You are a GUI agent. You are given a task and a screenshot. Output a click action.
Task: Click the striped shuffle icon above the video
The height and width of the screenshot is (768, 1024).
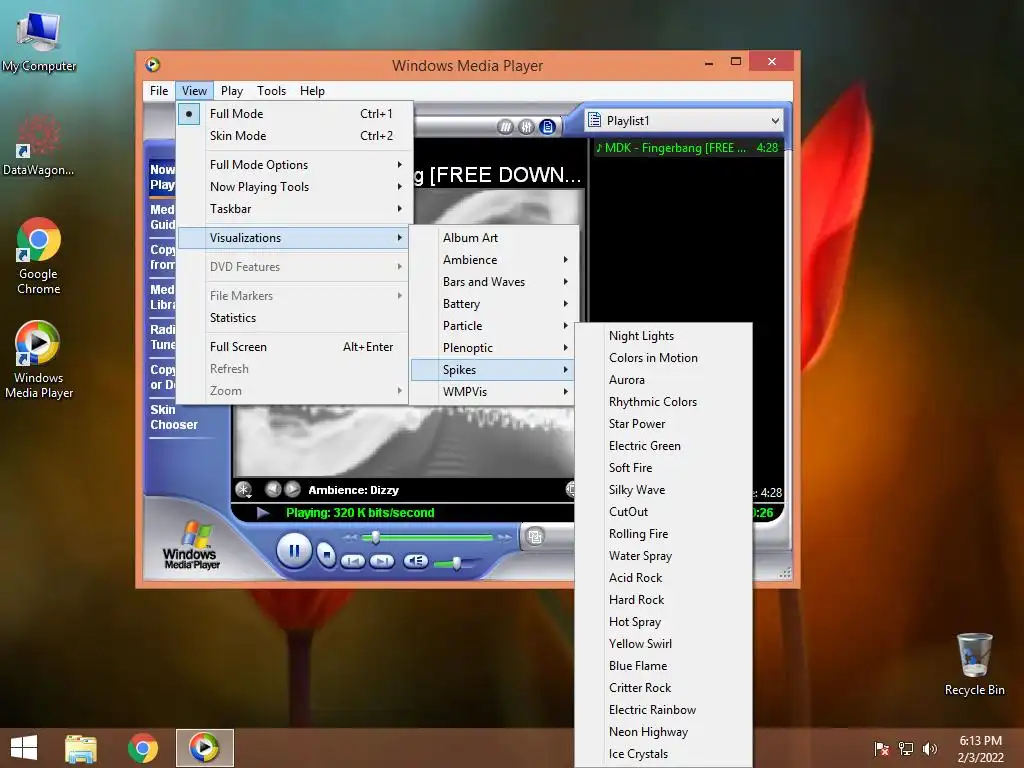pyautogui.click(x=505, y=127)
